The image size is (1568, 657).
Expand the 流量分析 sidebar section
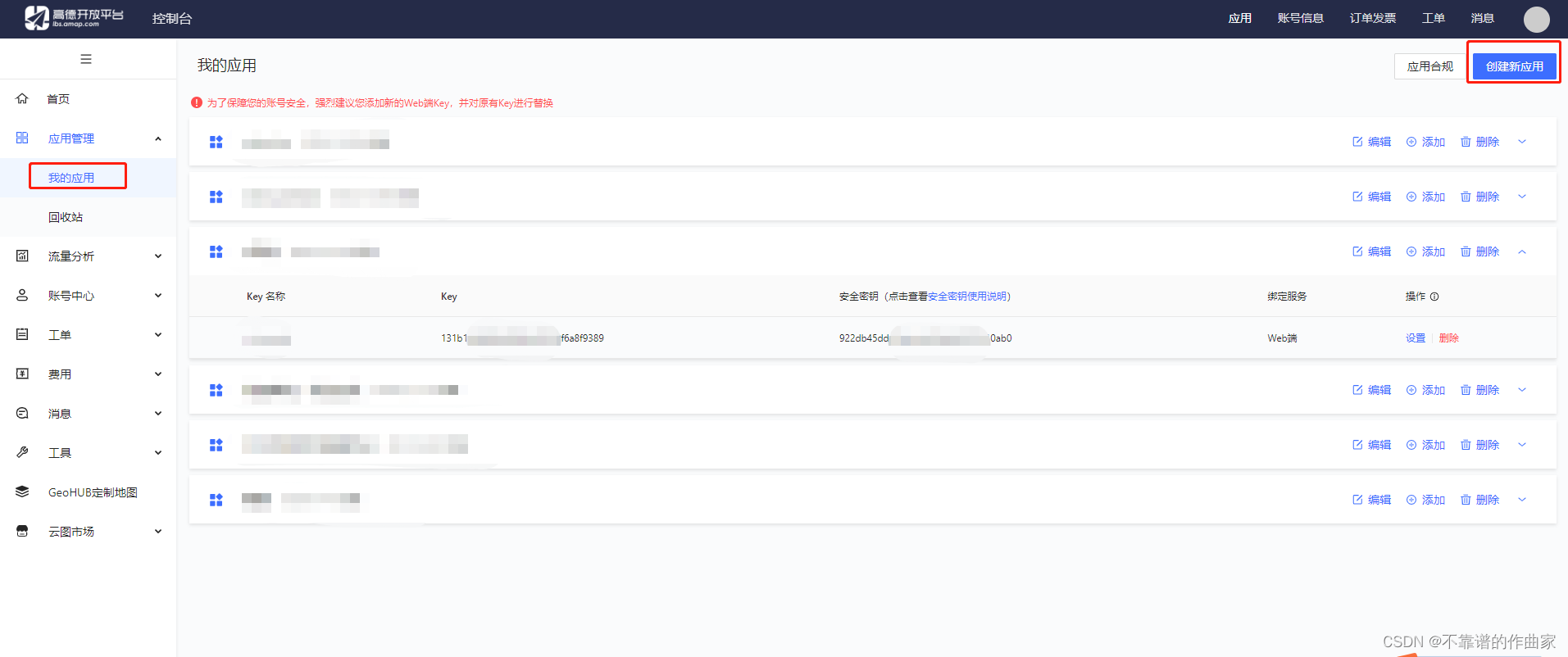tap(158, 256)
